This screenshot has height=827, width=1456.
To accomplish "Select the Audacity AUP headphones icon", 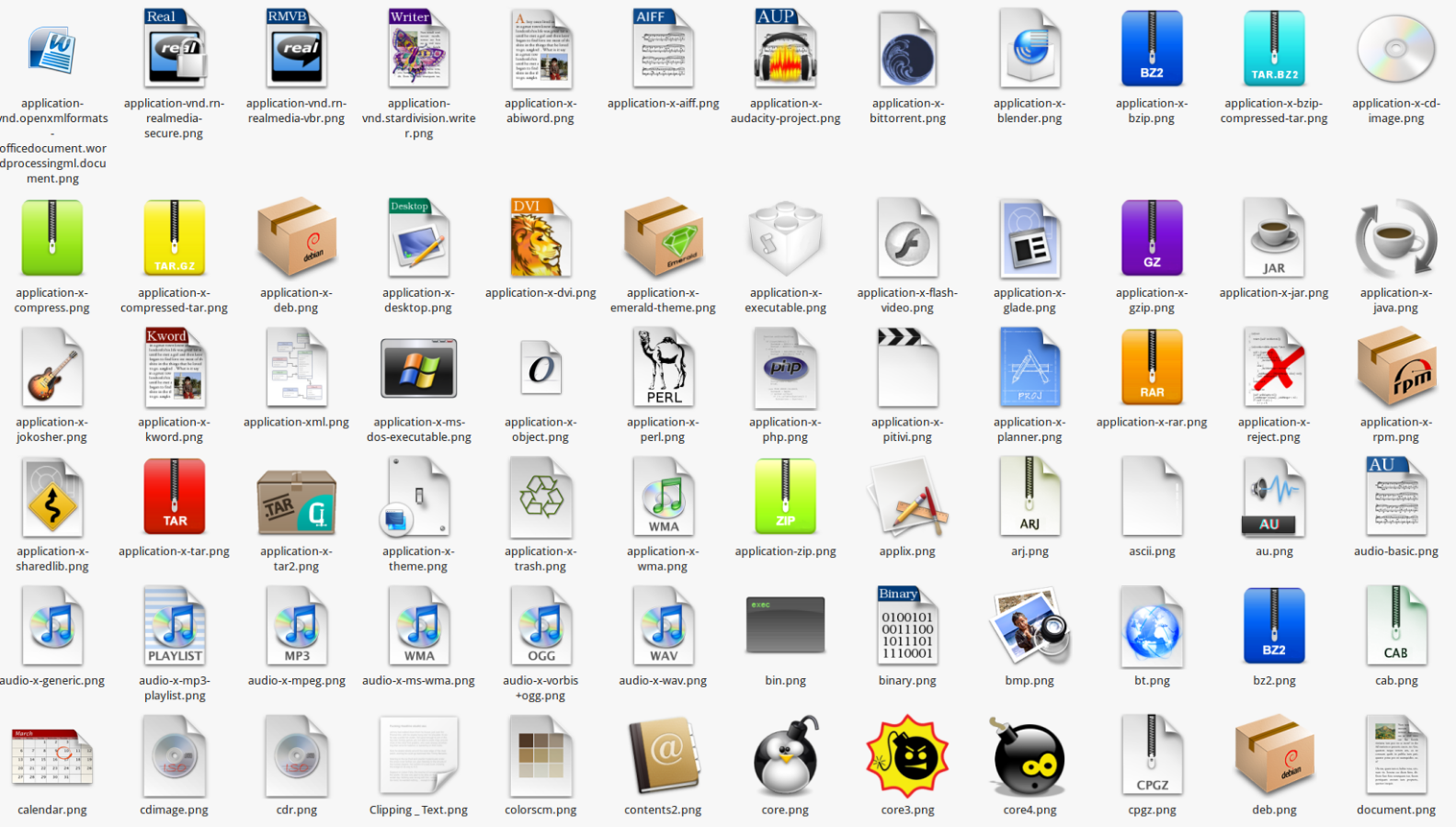I will click(x=785, y=49).
